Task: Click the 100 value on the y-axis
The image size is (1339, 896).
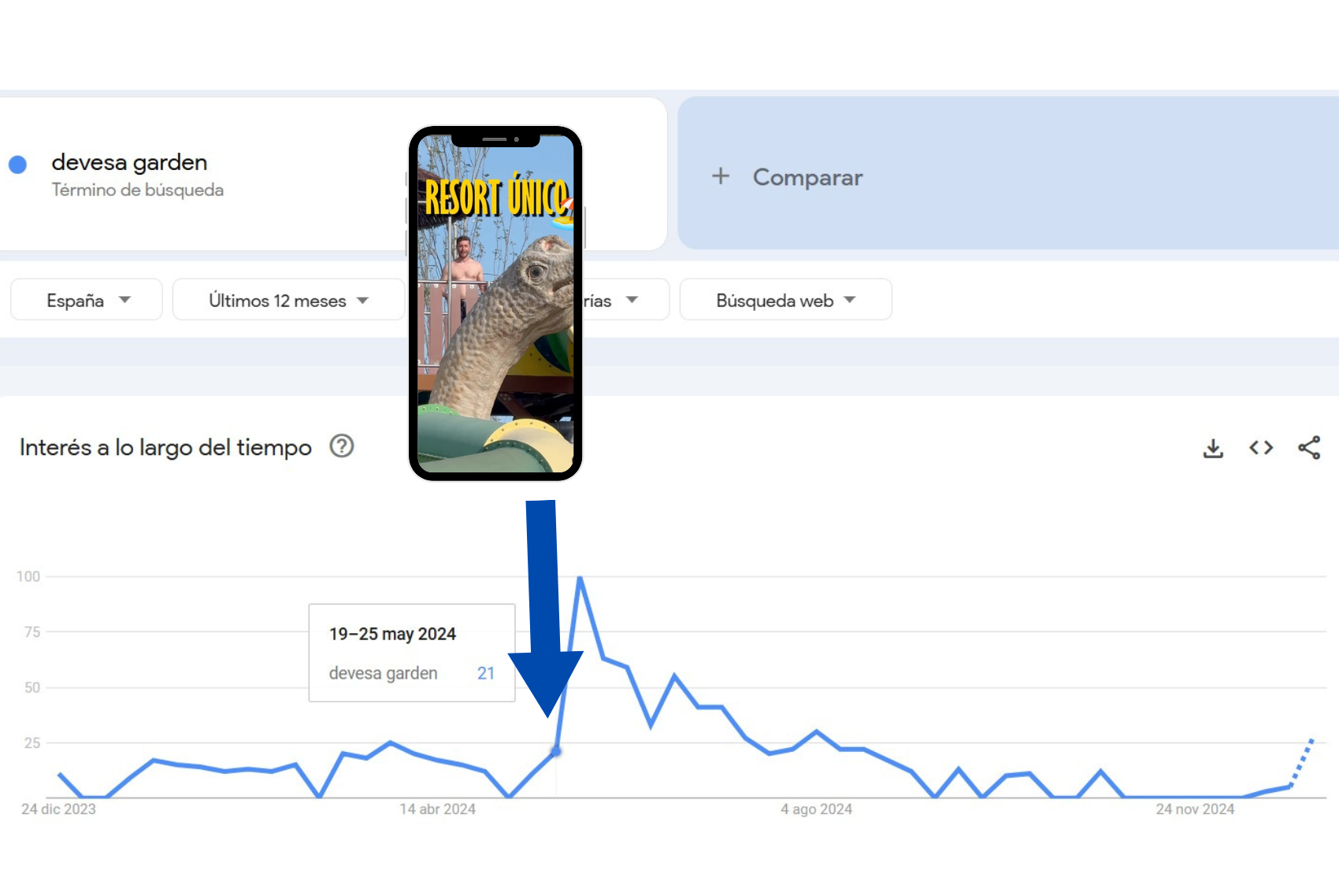Action: (x=28, y=576)
